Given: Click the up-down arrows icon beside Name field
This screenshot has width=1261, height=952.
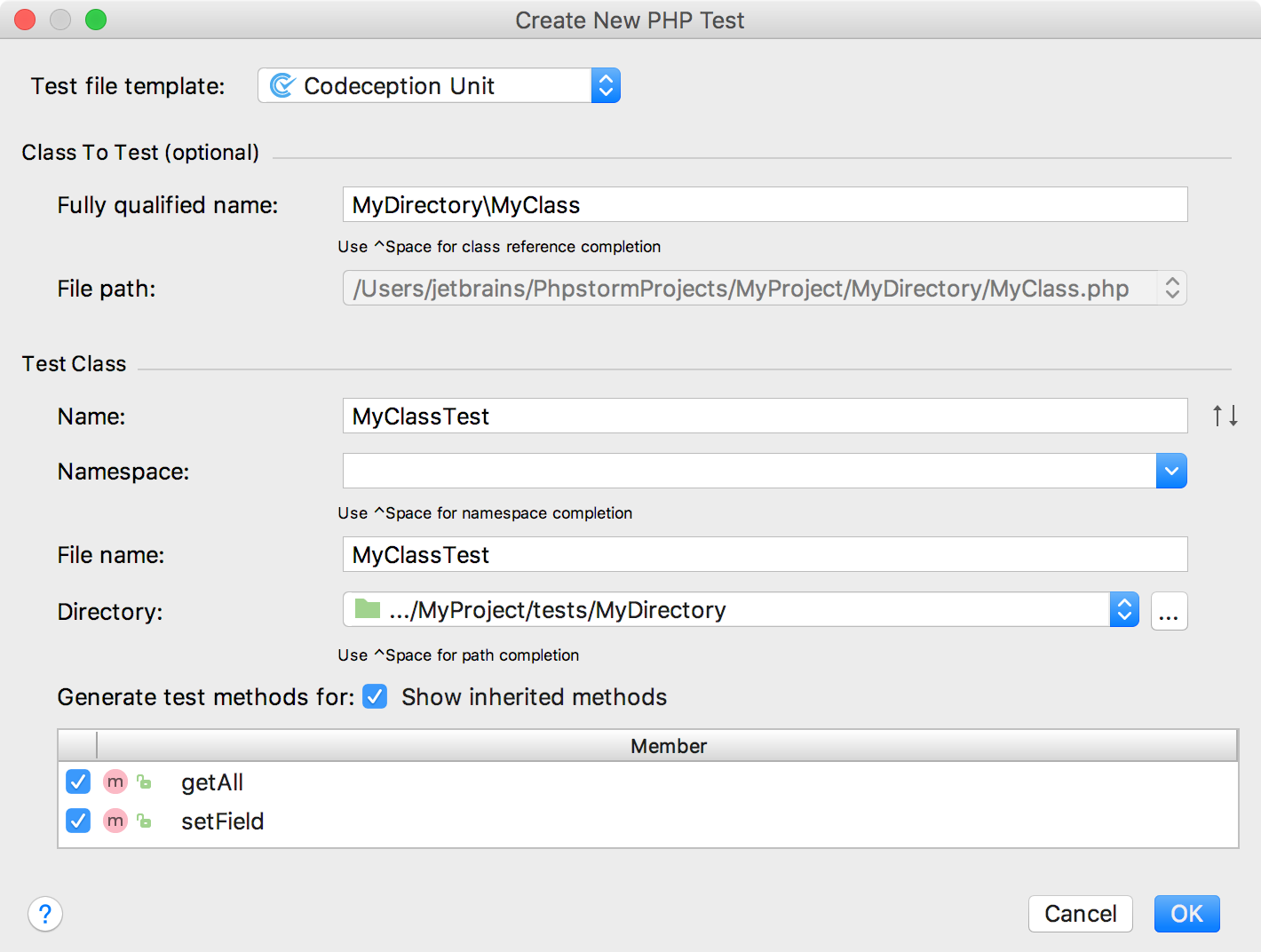Looking at the screenshot, I should (1225, 416).
